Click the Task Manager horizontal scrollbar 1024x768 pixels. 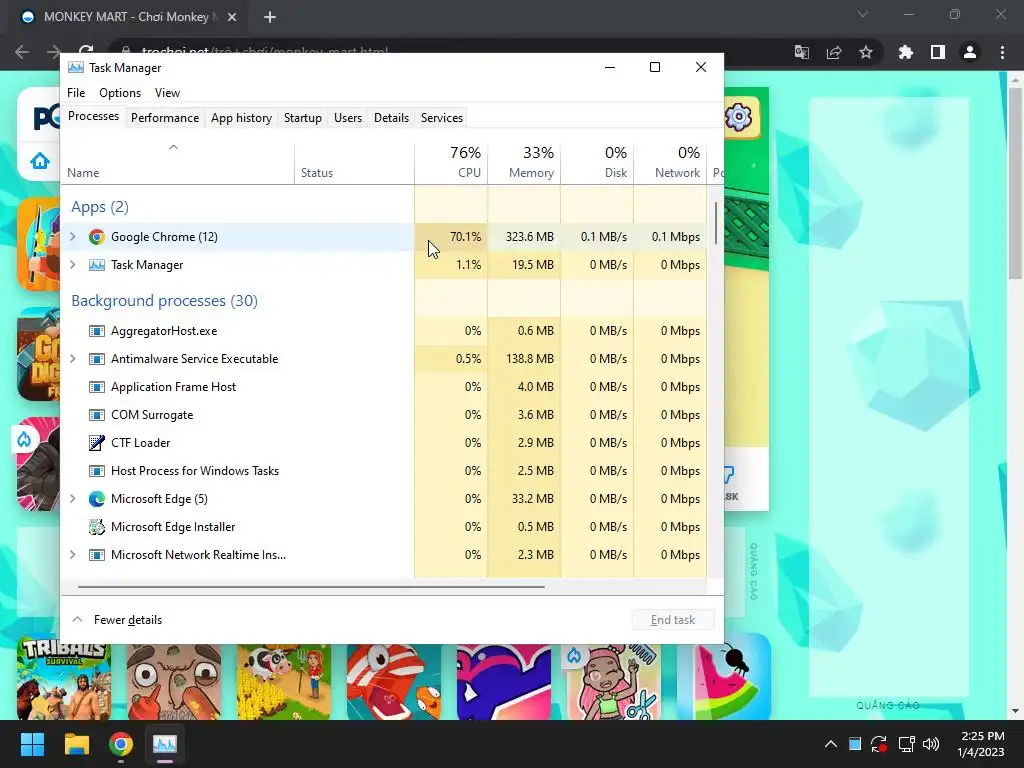311,586
